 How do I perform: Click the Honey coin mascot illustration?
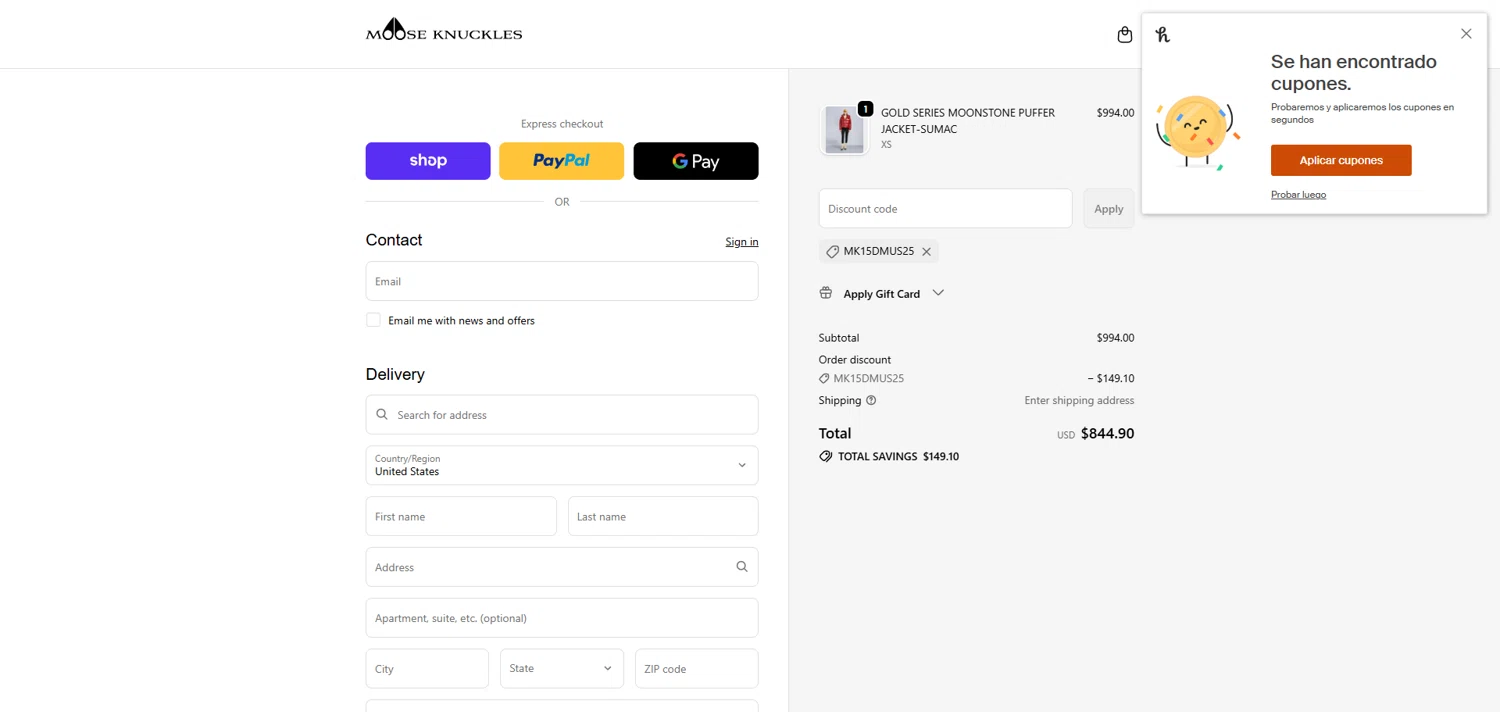pyautogui.click(x=1197, y=132)
